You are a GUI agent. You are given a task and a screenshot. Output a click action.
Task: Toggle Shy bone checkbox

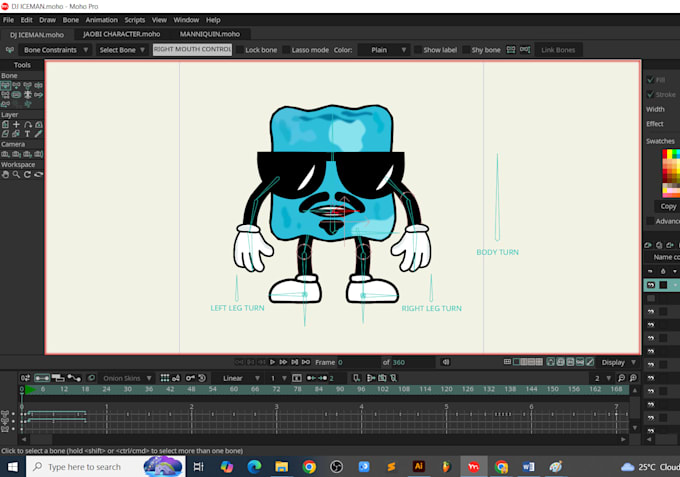(x=466, y=50)
